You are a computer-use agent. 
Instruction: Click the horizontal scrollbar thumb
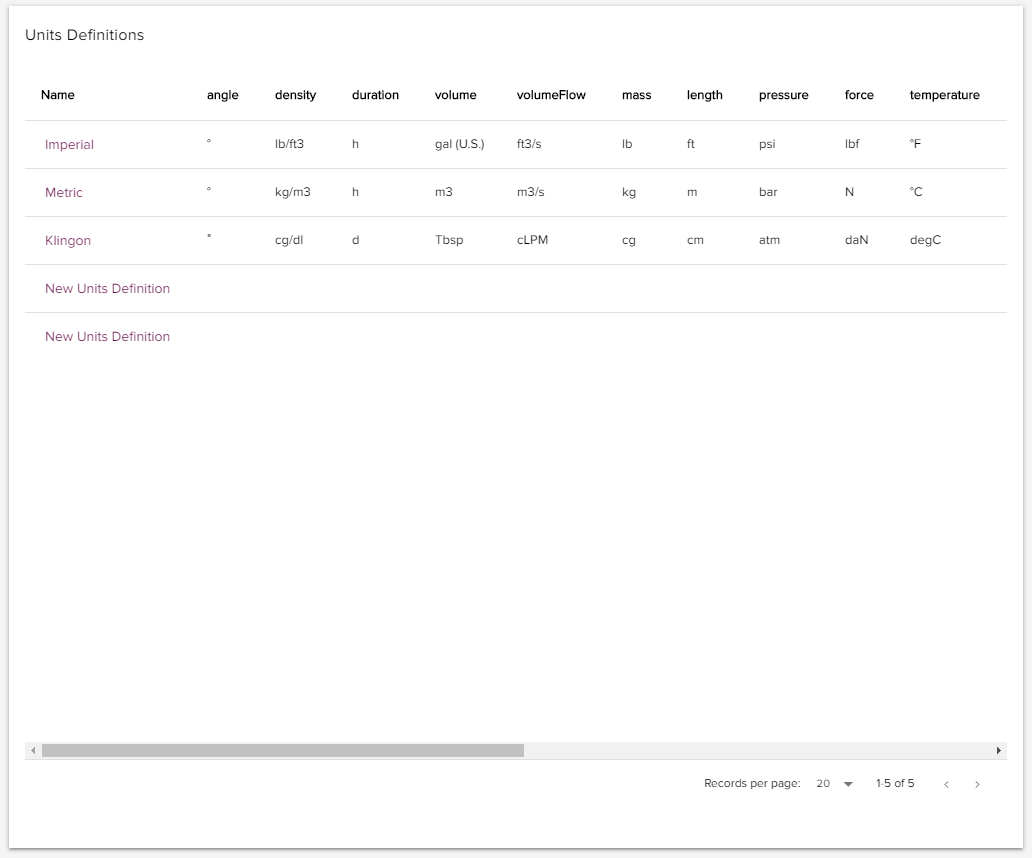[x=282, y=750]
